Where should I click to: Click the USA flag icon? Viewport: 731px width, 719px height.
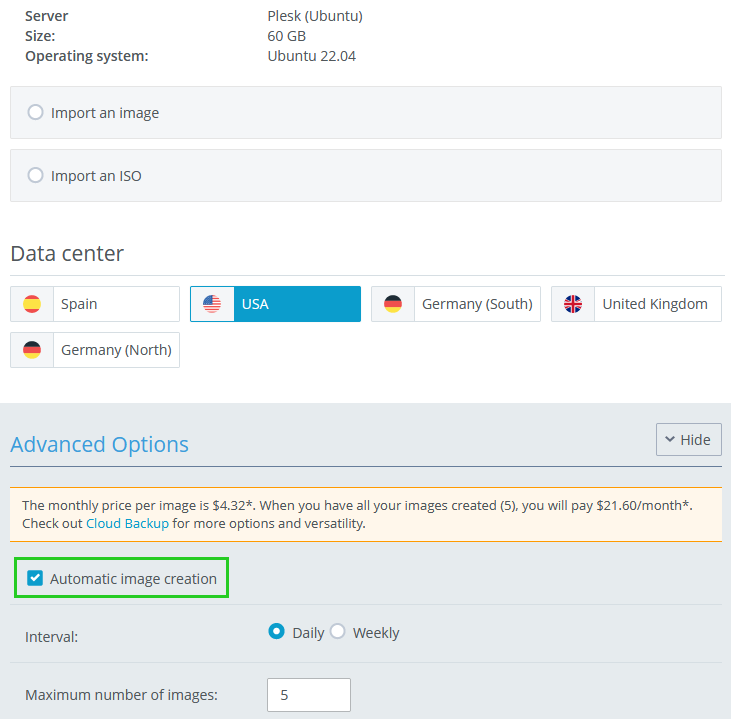click(212, 304)
